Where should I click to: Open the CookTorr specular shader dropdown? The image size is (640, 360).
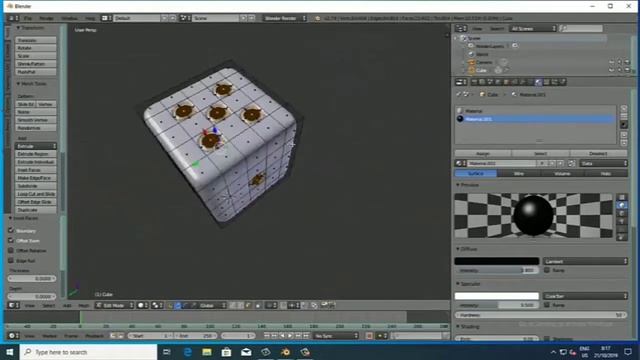pyautogui.click(x=585, y=296)
